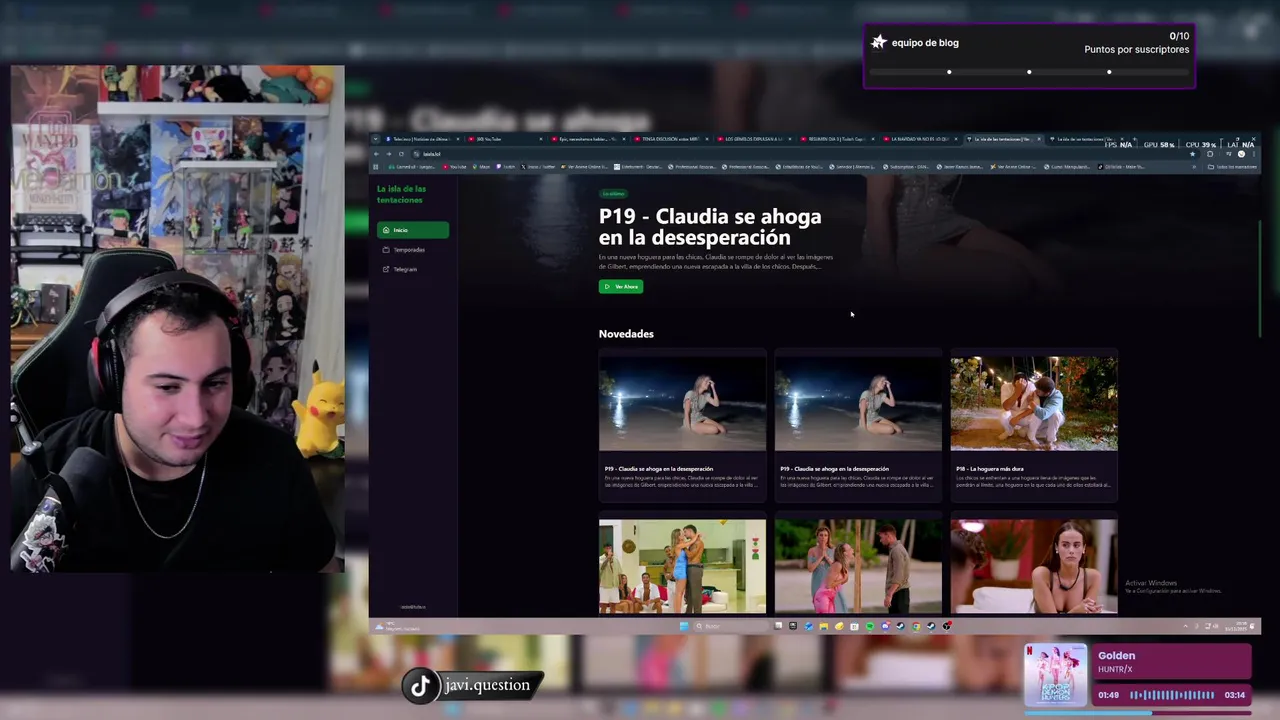Click the Novedades section heading
The width and height of the screenshot is (1280, 720).
pyautogui.click(x=626, y=334)
